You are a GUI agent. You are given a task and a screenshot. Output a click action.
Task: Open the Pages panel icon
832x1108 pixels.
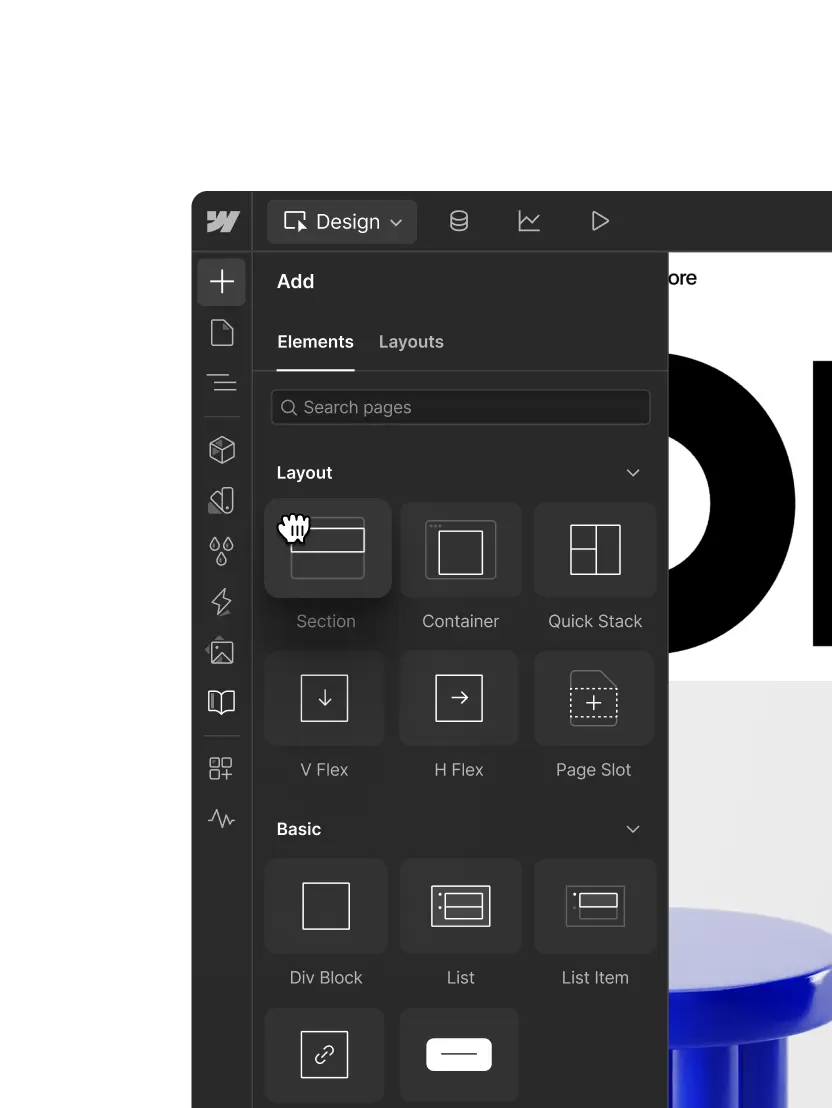(x=222, y=333)
